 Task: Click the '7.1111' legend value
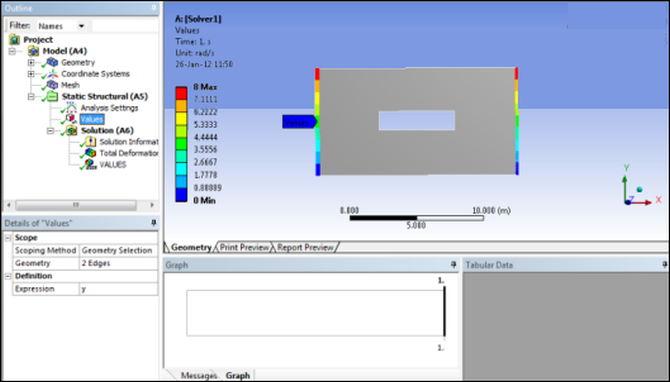pos(205,99)
